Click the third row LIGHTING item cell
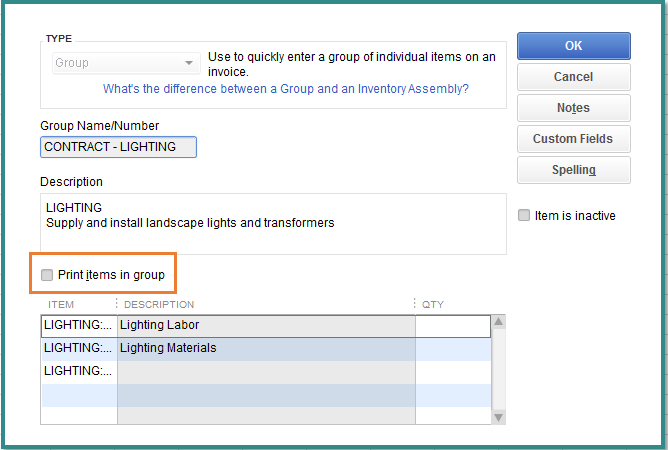This screenshot has width=668, height=450. pos(79,371)
